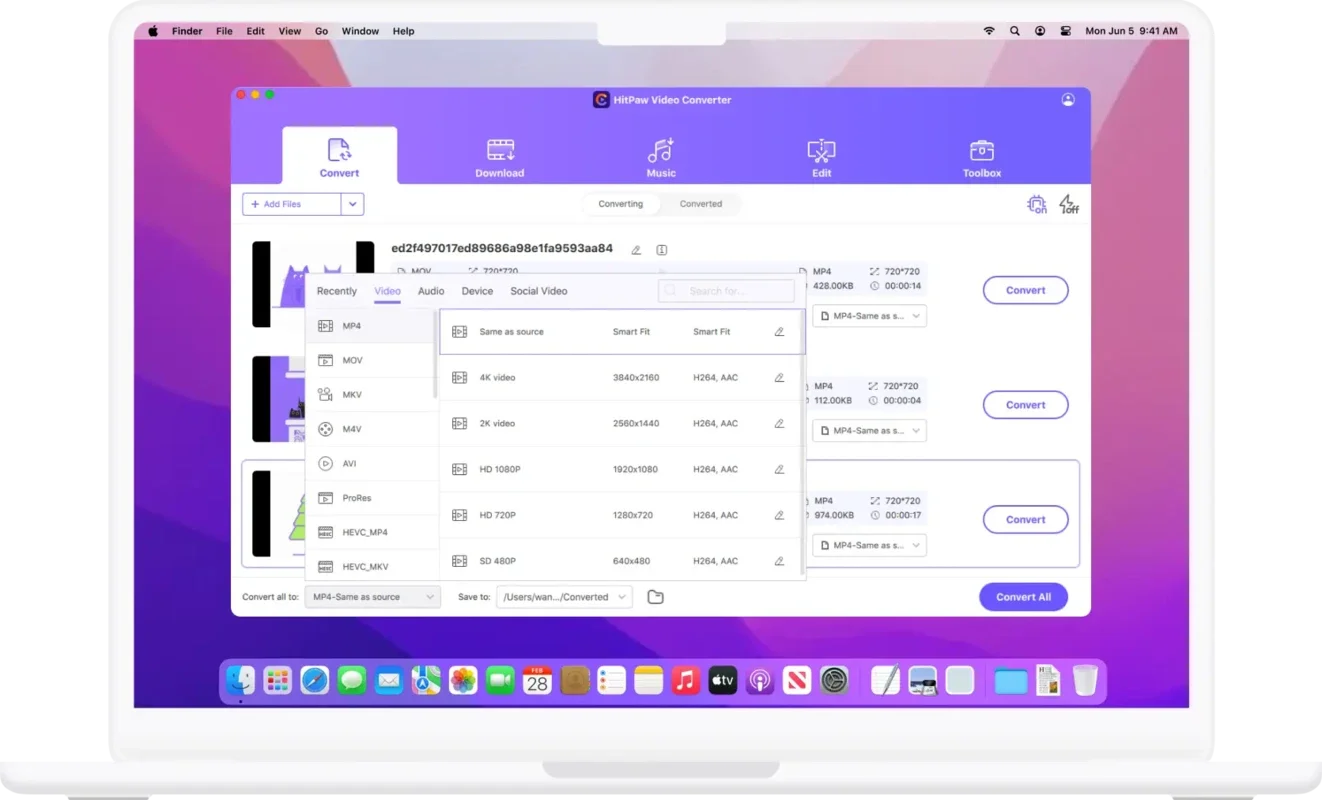Open Music app in the Dock
This screenshot has width=1322, height=800.
click(685, 681)
